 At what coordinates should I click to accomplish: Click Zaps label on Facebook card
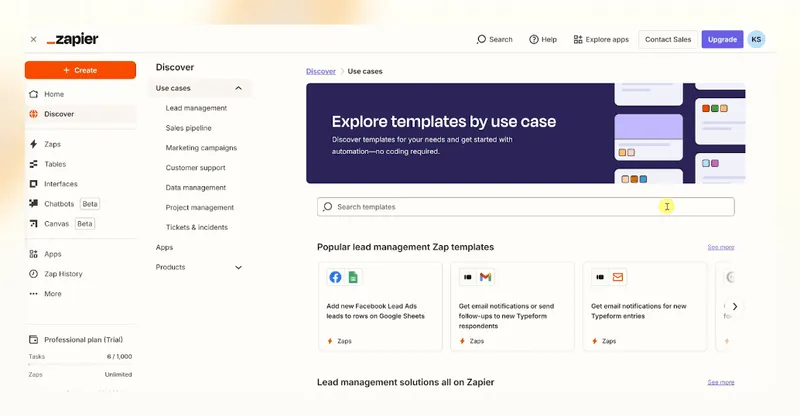point(344,341)
